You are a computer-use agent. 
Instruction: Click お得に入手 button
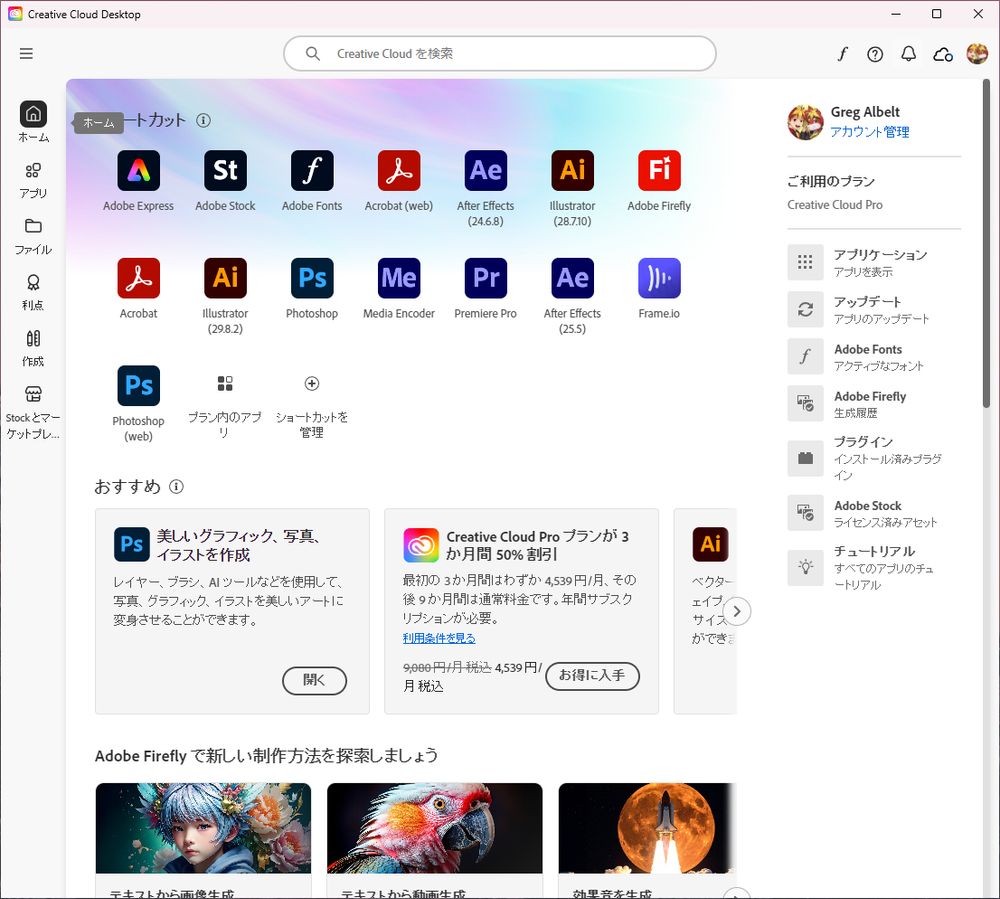click(592, 676)
